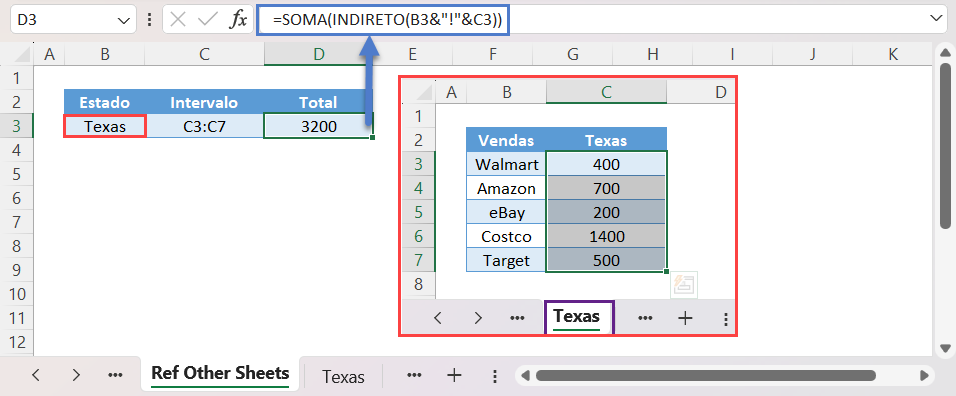This screenshot has height=396, width=956.
Task: Click the previous sheet arrow in the bottom bar
Action: click(x=35, y=375)
